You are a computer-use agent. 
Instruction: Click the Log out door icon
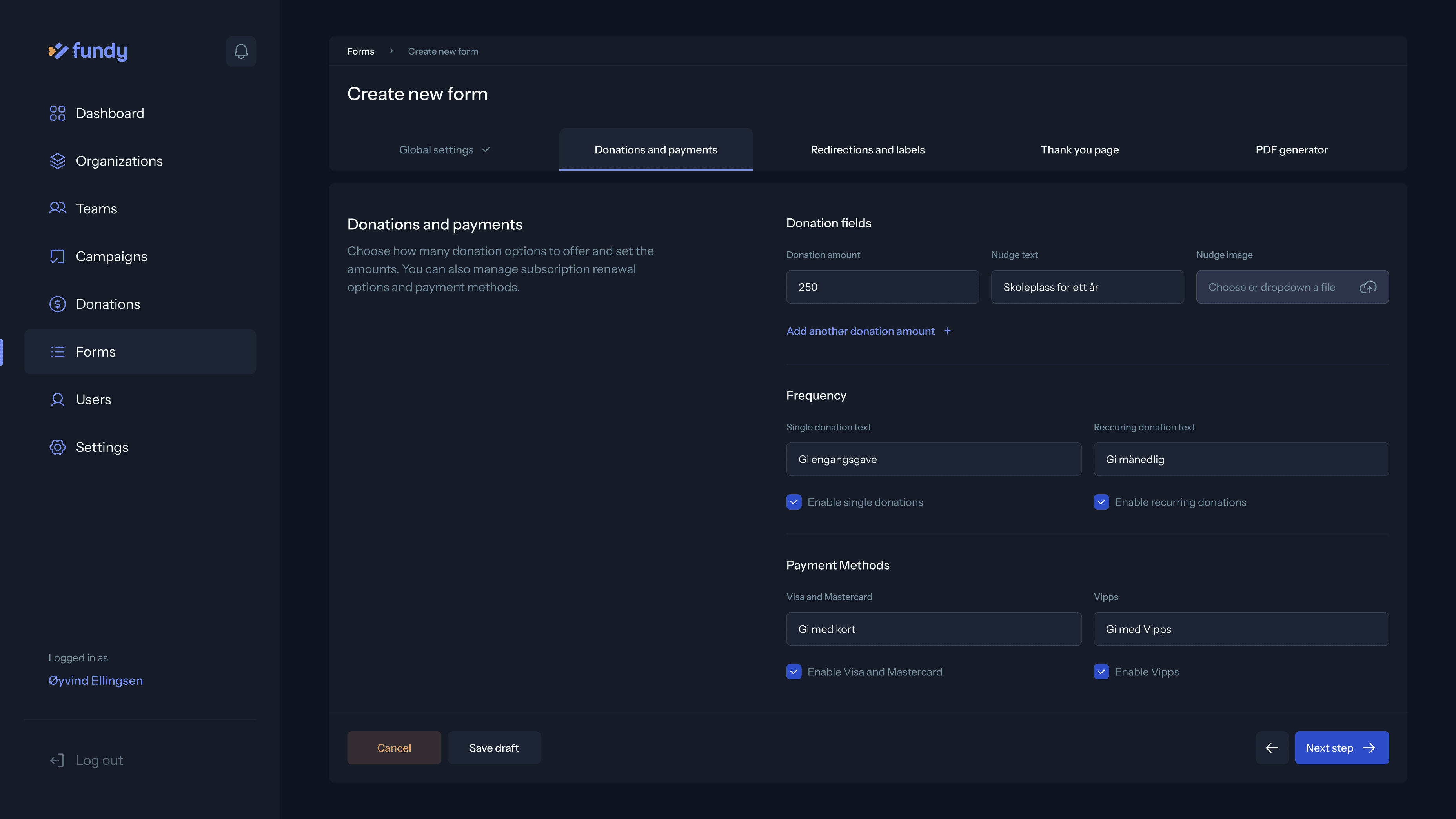(x=57, y=760)
